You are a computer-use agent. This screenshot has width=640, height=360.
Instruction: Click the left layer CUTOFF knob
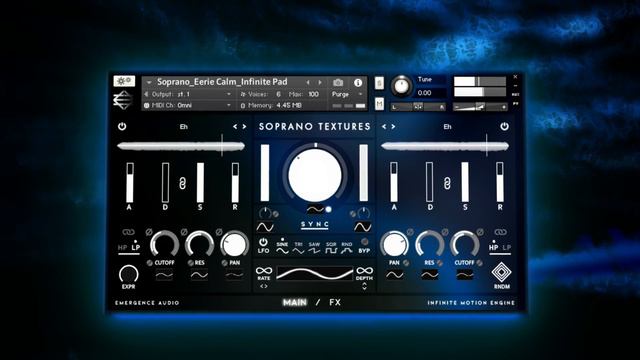tap(164, 244)
